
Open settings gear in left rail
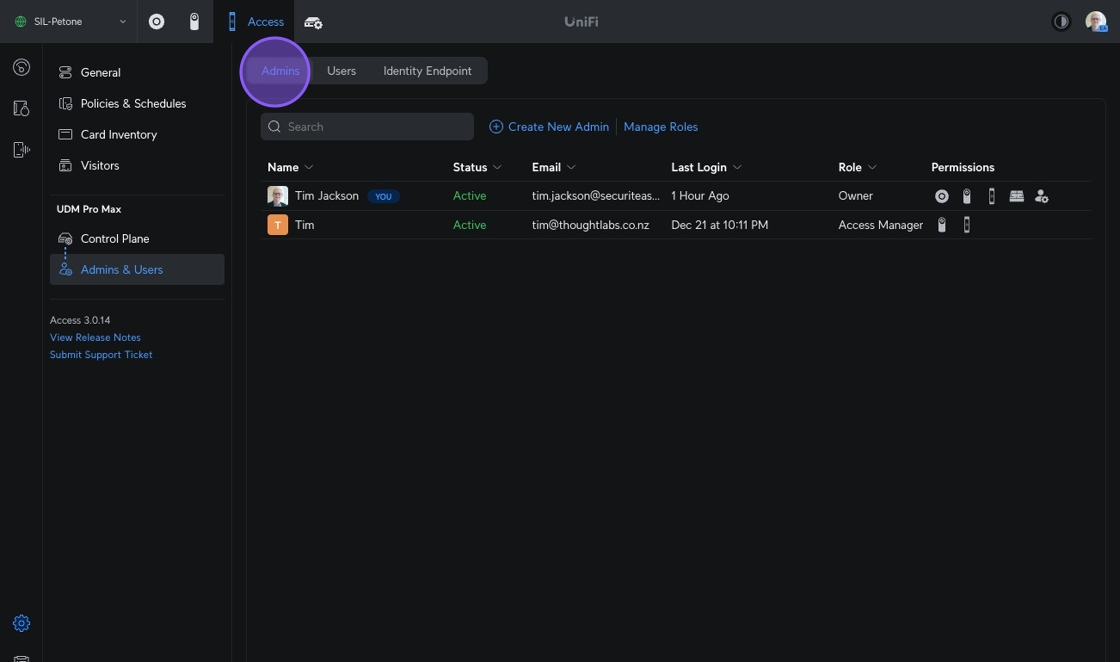pyautogui.click(x=21, y=623)
